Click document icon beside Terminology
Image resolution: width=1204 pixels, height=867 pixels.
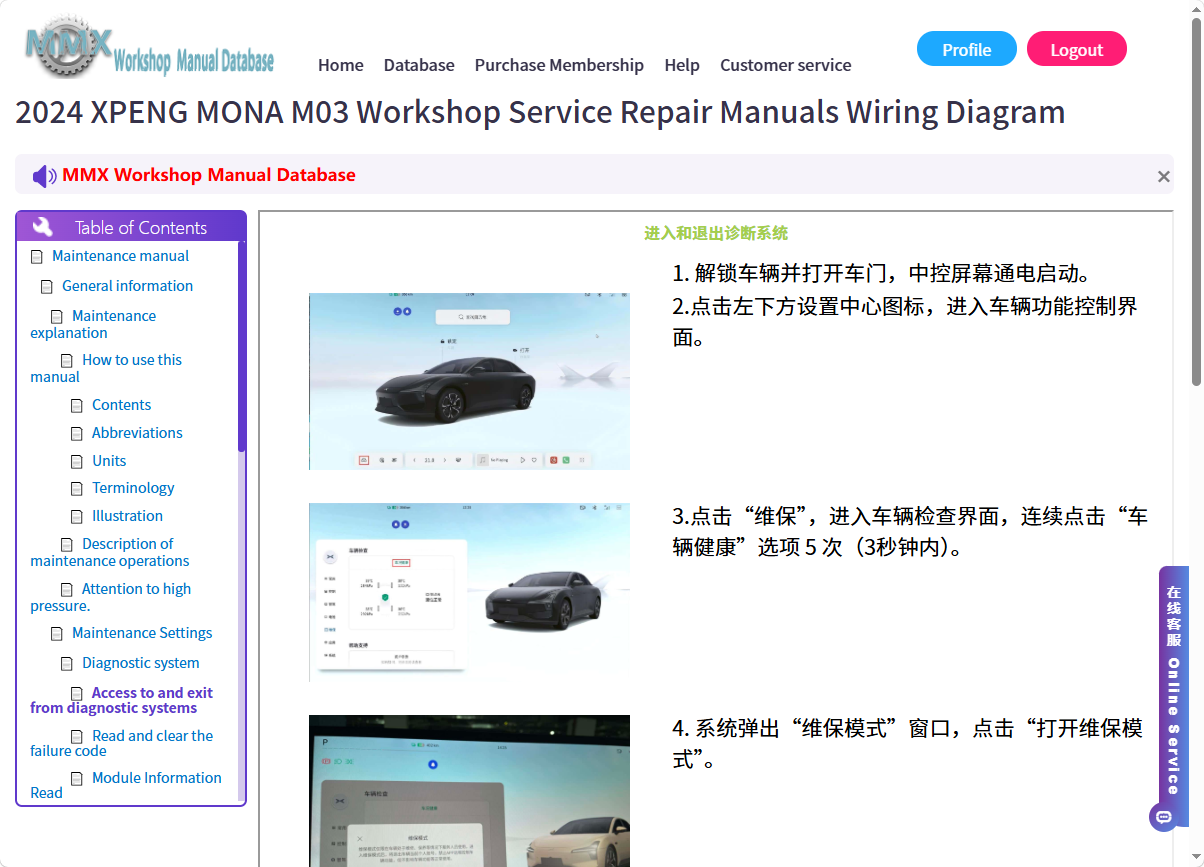[77, 489]
